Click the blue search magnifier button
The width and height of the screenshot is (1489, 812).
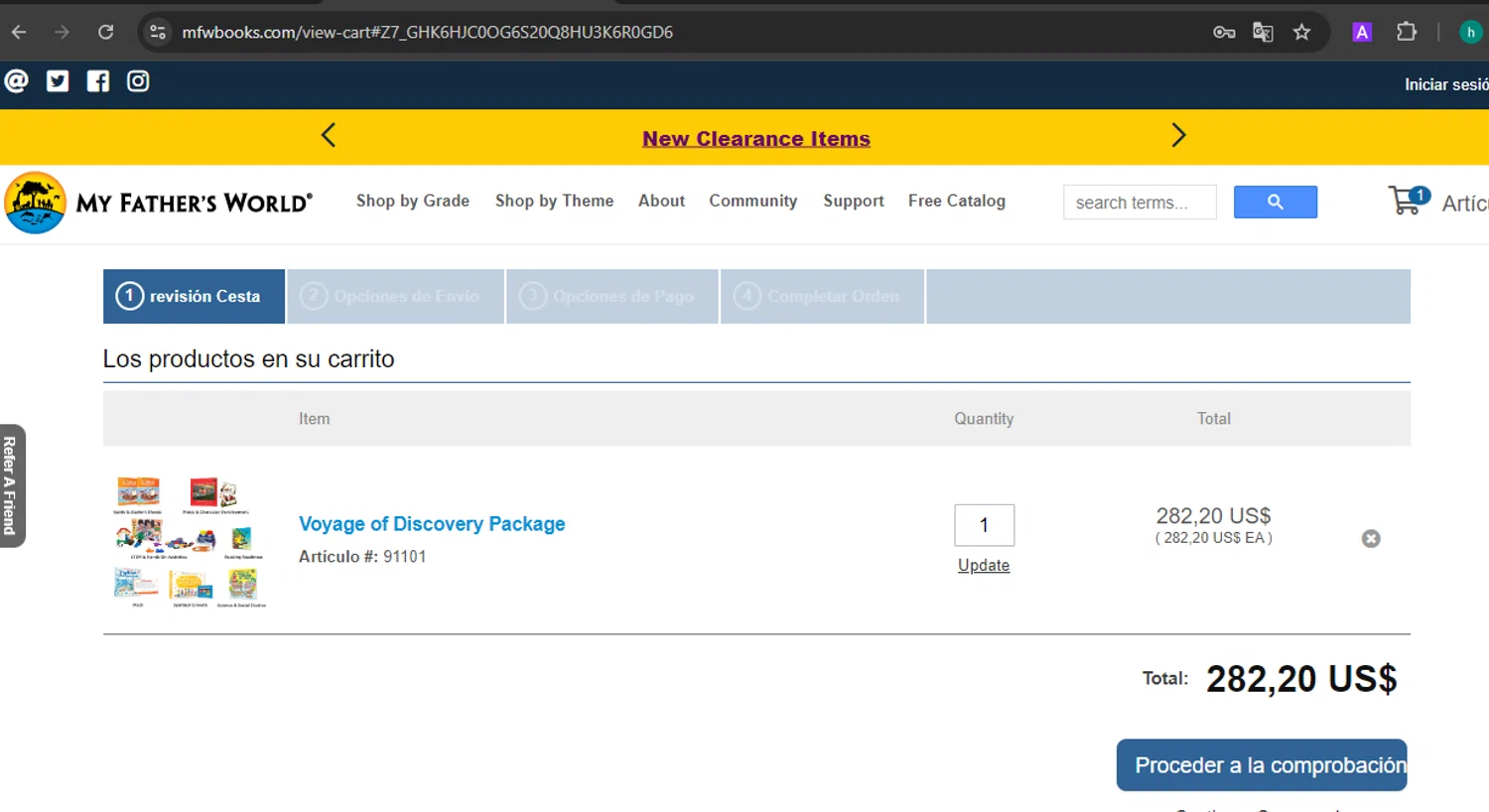pos(1276,202)
